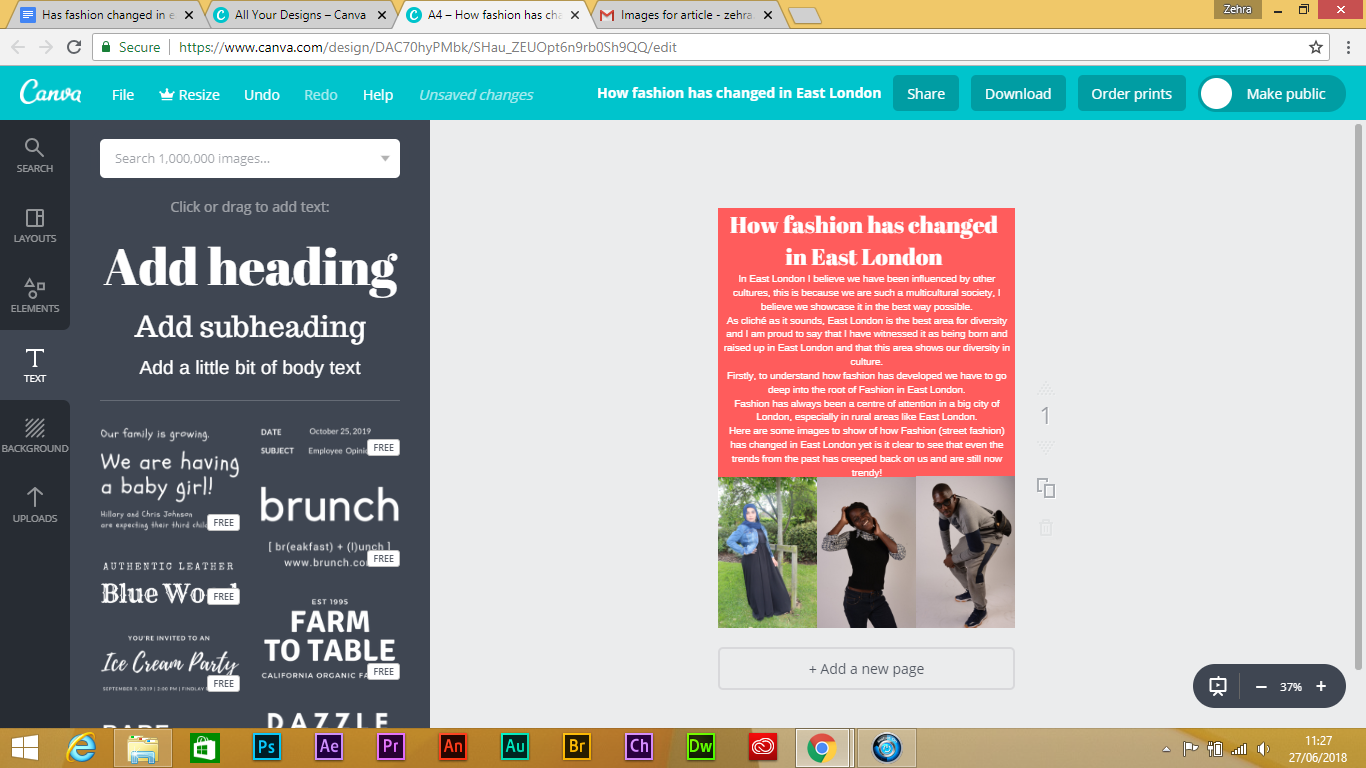
Task: Open the Background sidebar panel
Action: click(x=35, y=435)
